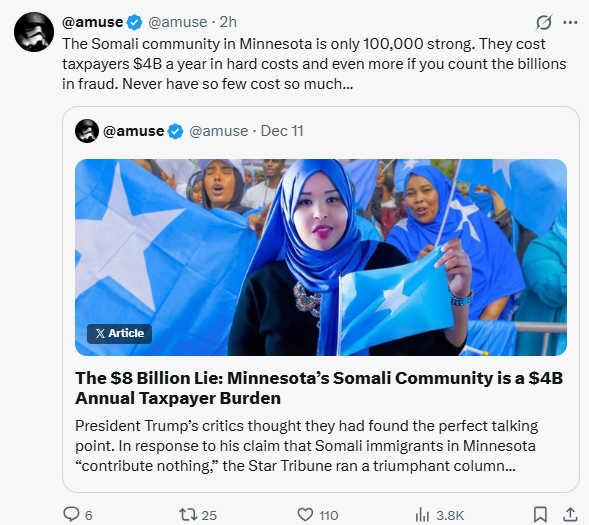Screen dimensions: 589x525
Task: Click the top @amuse display name
Action: 92,22
